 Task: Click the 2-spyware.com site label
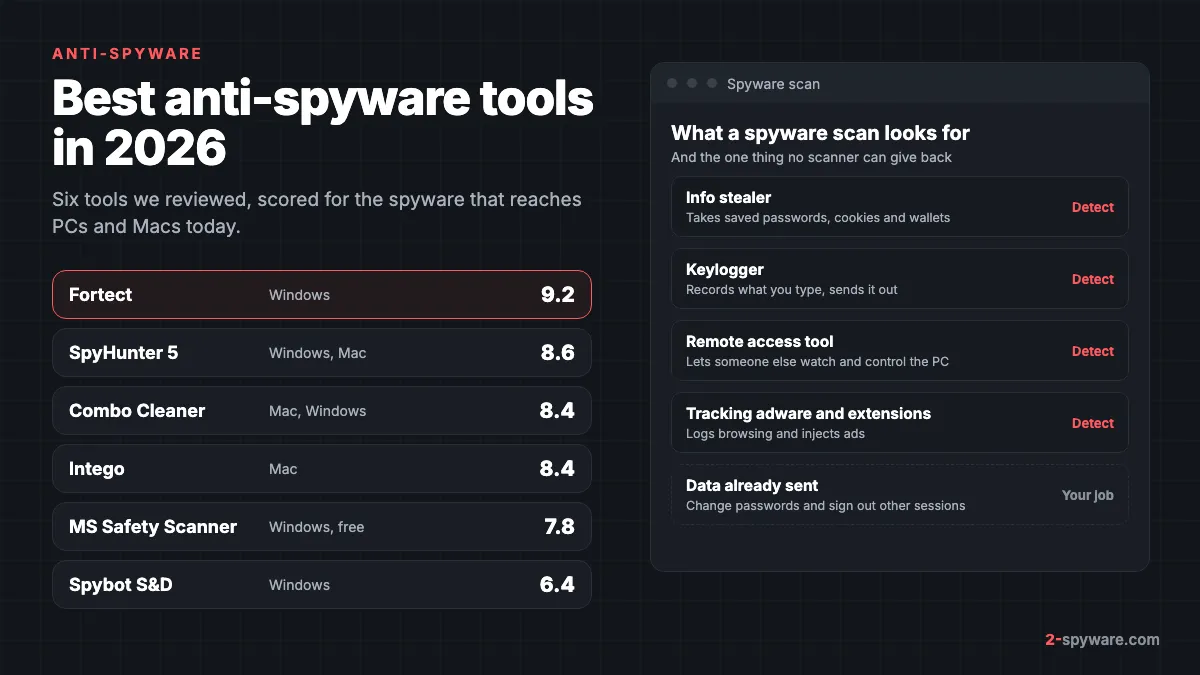1102,640
